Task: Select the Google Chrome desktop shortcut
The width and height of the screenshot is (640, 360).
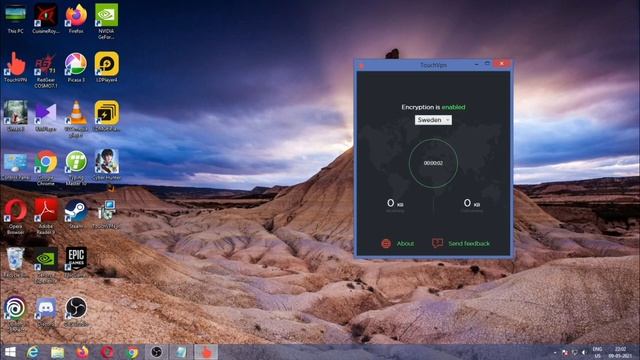Action: 46,167
